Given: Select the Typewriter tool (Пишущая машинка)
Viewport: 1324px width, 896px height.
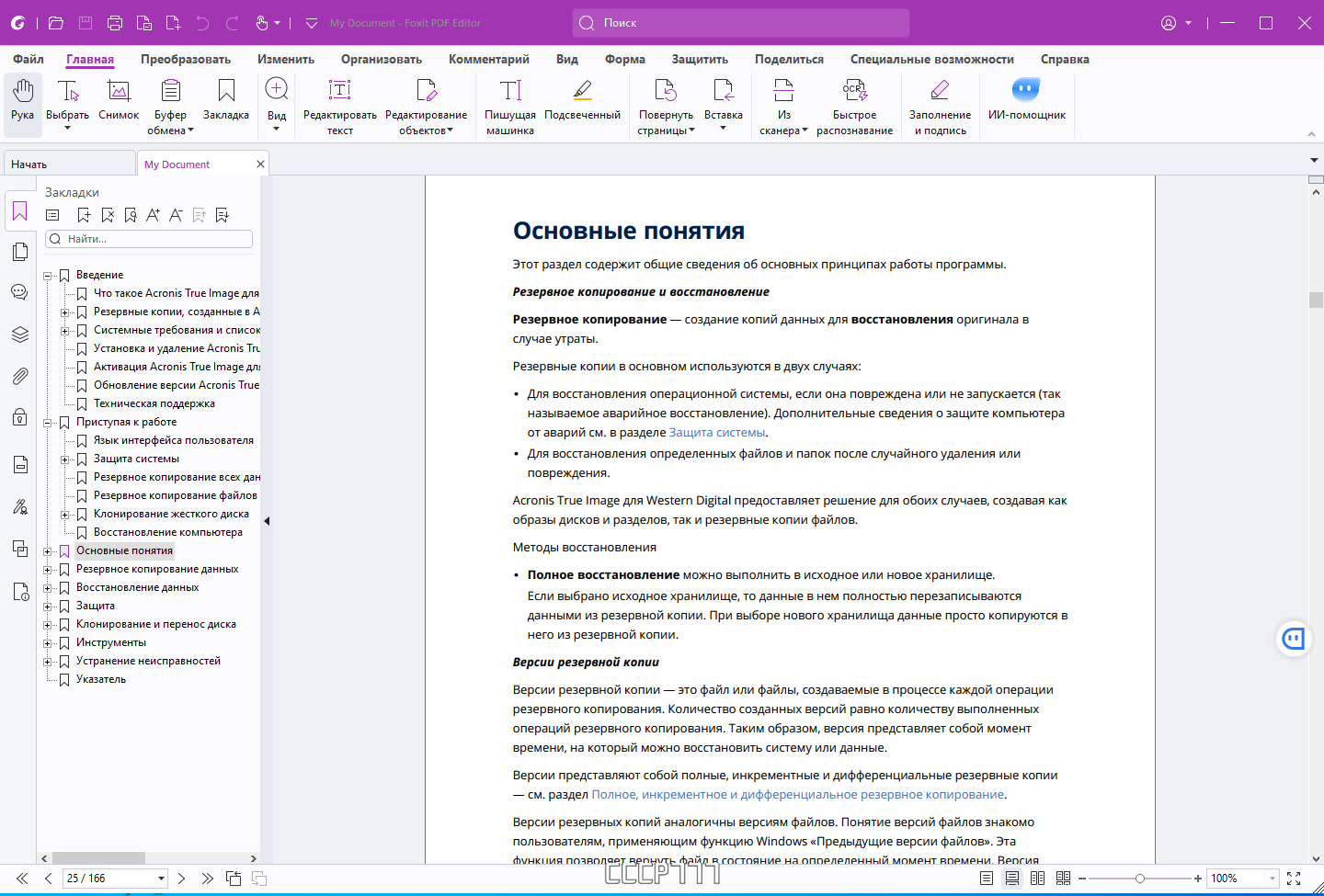Looking at the screenshot, I should click(x=510, y=107).
